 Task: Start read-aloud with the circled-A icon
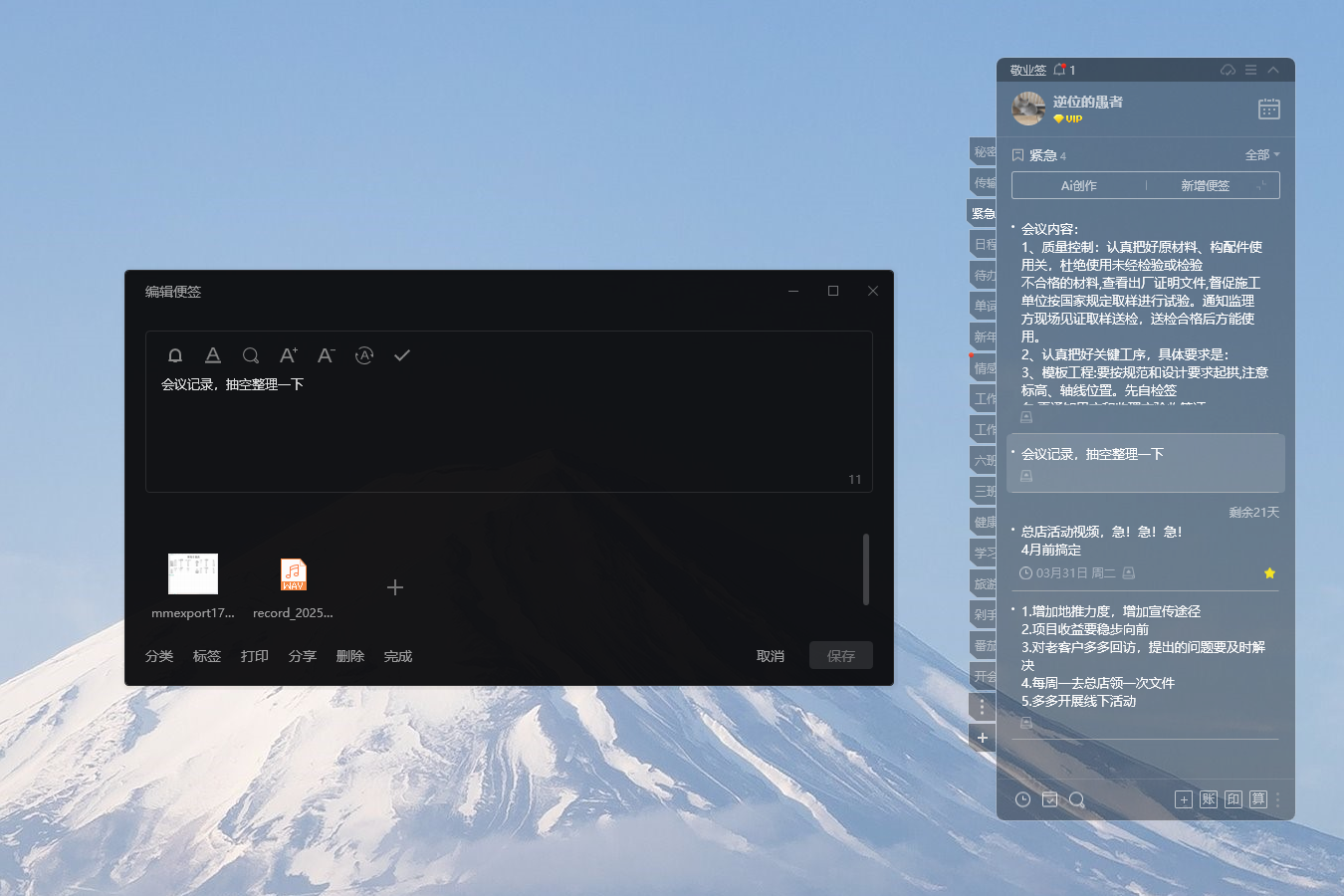pyautogui.click(x=364, y=355)
